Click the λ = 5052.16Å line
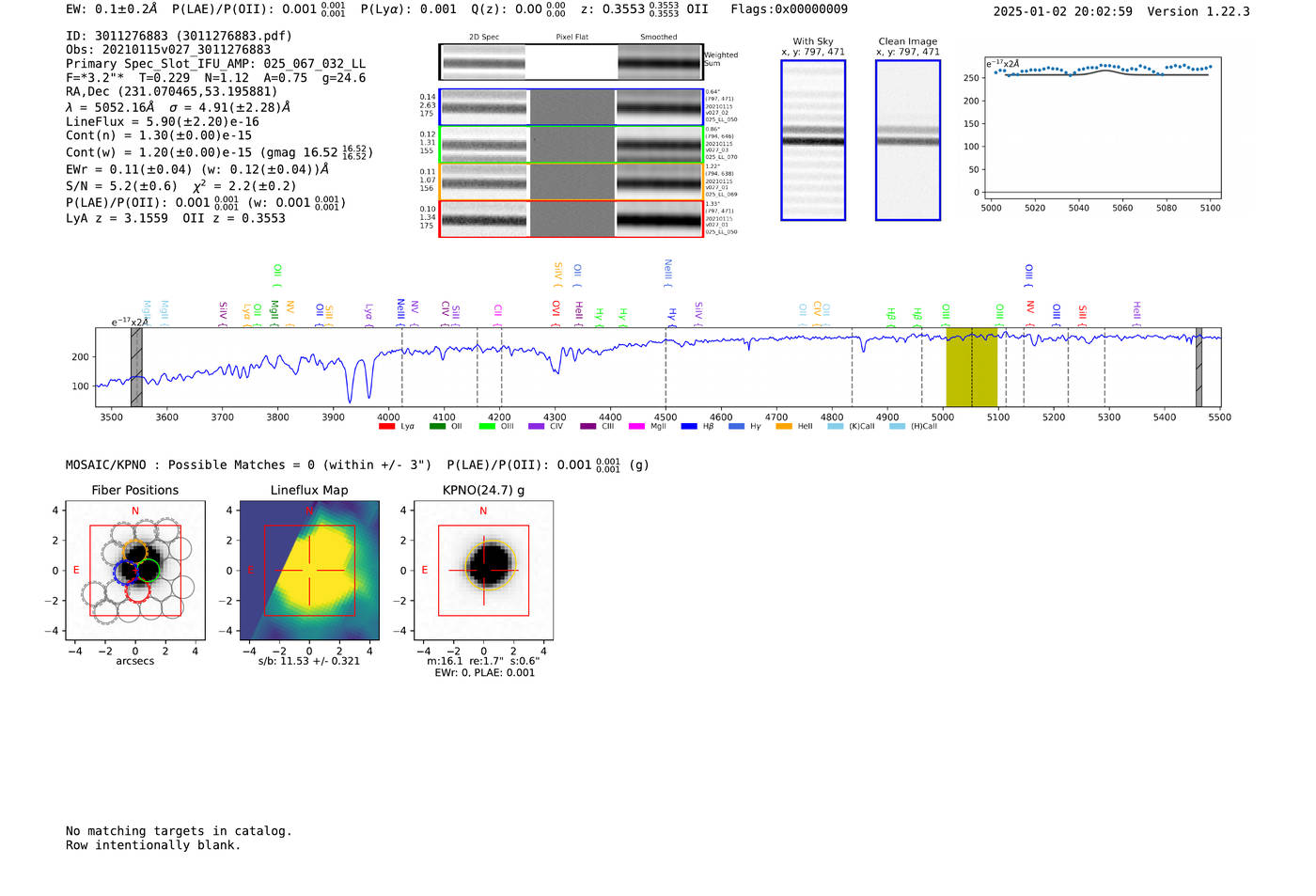This screenshot has width=1316, height=896. point(179,107)
